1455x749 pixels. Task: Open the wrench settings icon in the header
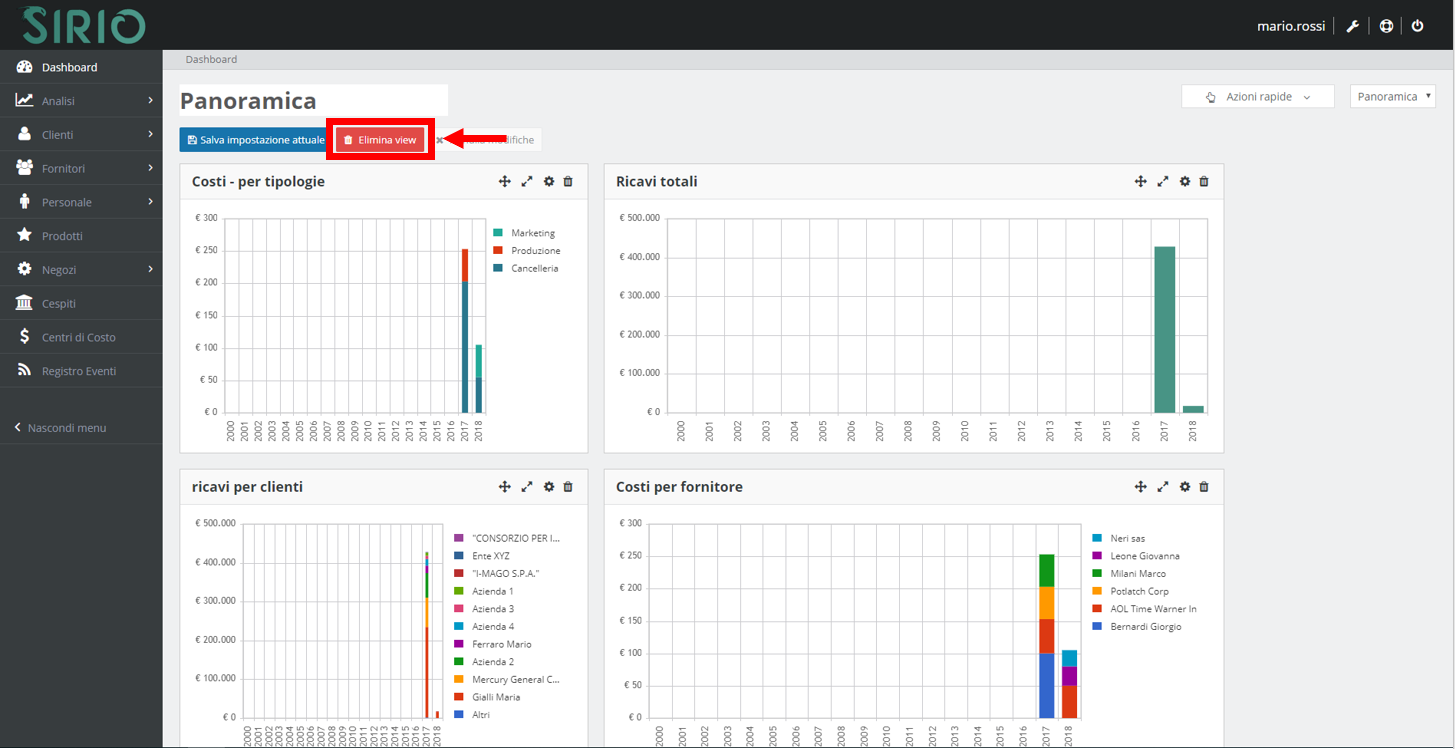click(x=1352, y=25)
